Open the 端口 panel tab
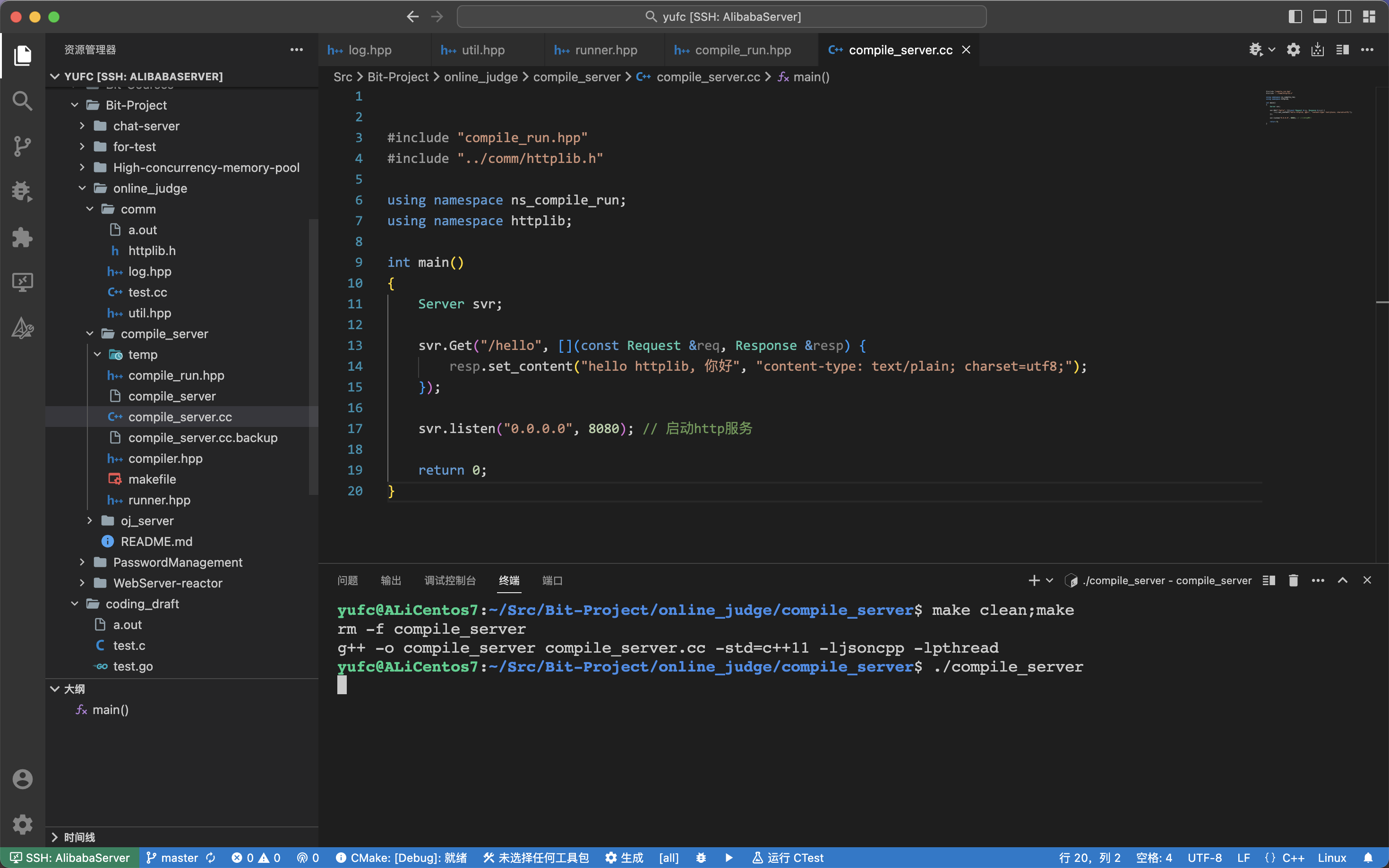The height and width of the screenshot is (868, 1389). tap(552, 580)
